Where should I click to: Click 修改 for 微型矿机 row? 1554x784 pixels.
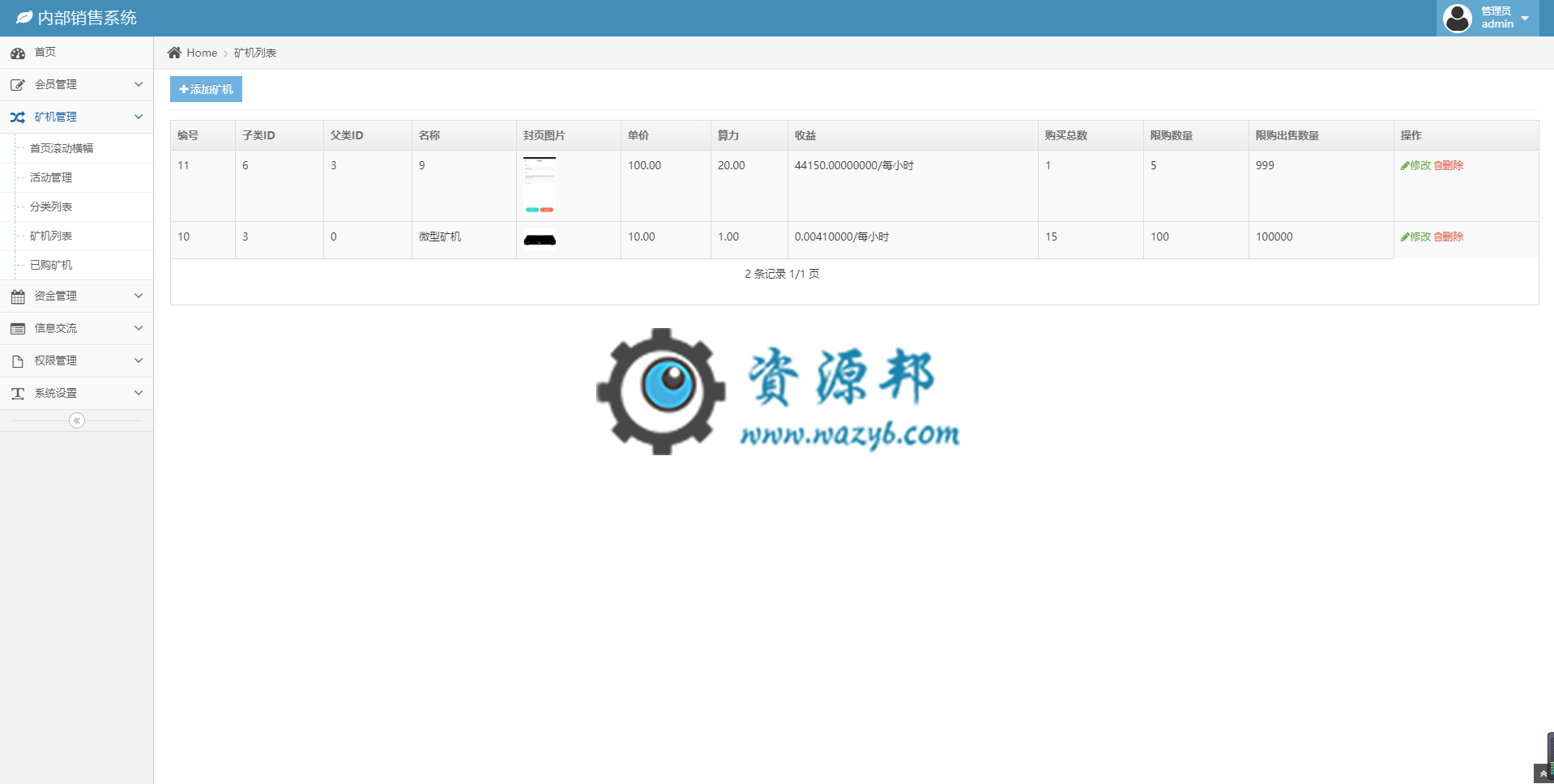[1415, 236]
